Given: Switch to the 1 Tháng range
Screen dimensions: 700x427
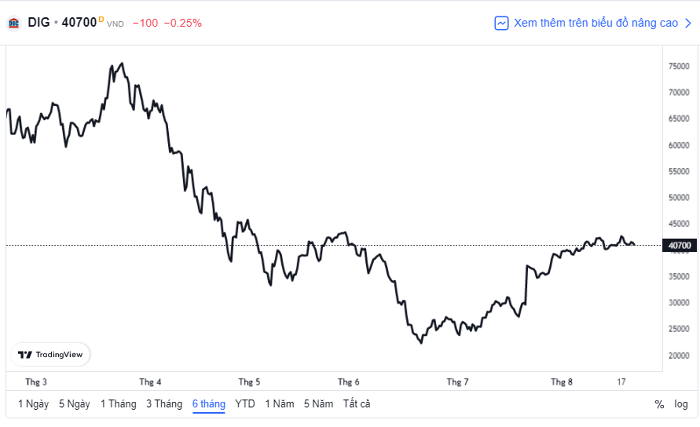Looking at the screenshot, I should [118, 404].
